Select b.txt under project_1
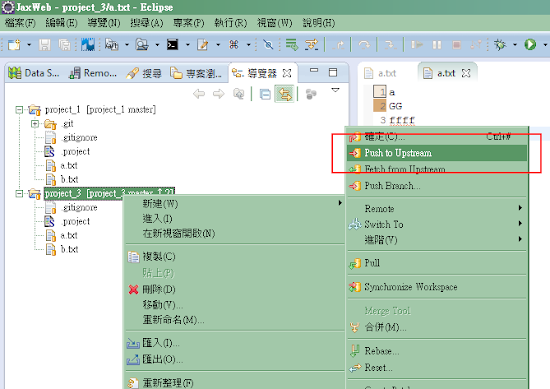Viewport: 550px width, 389px height. pyautogui.click(x=69, y=180)
